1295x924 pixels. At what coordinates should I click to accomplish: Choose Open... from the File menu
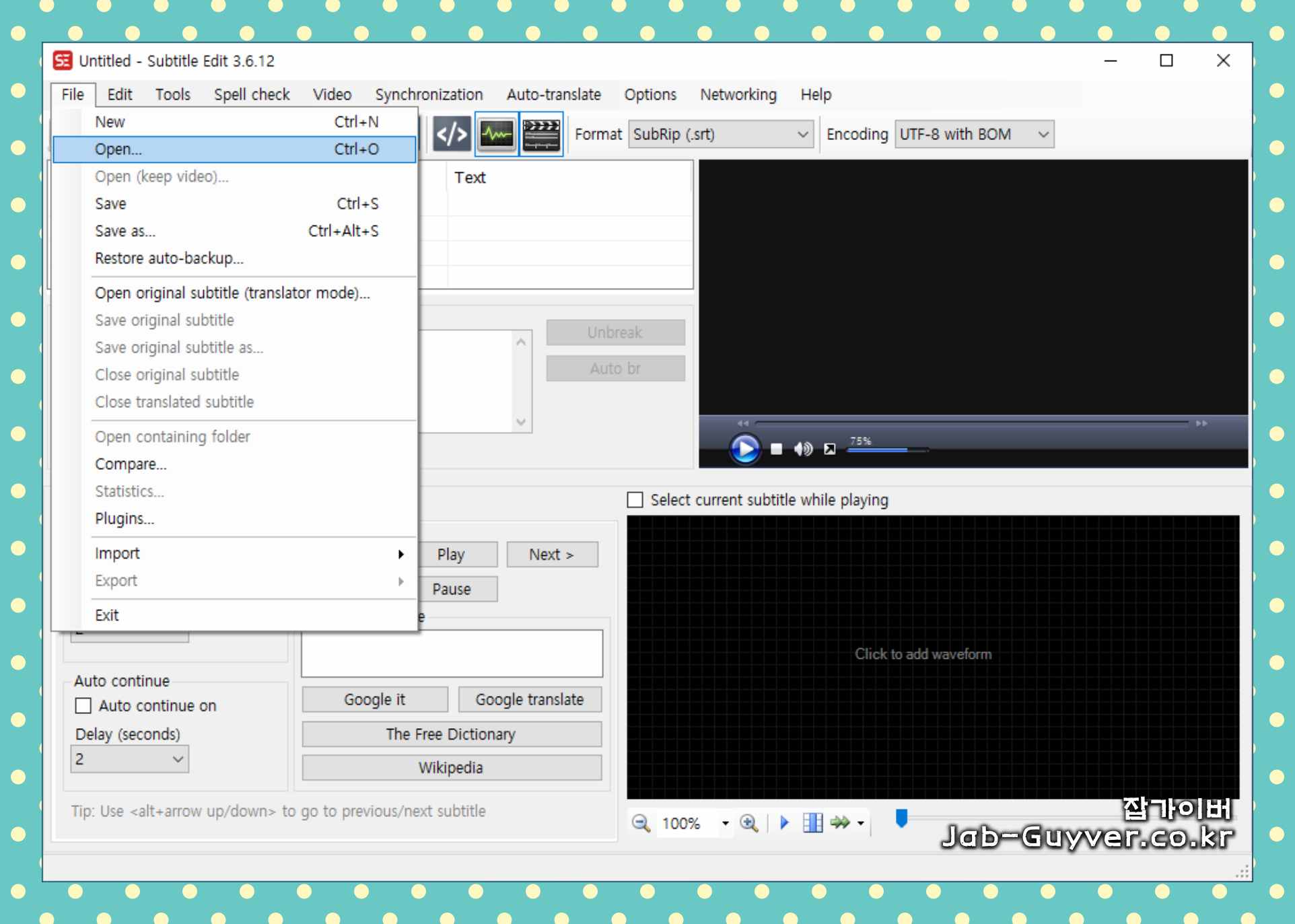coord(118,149)
